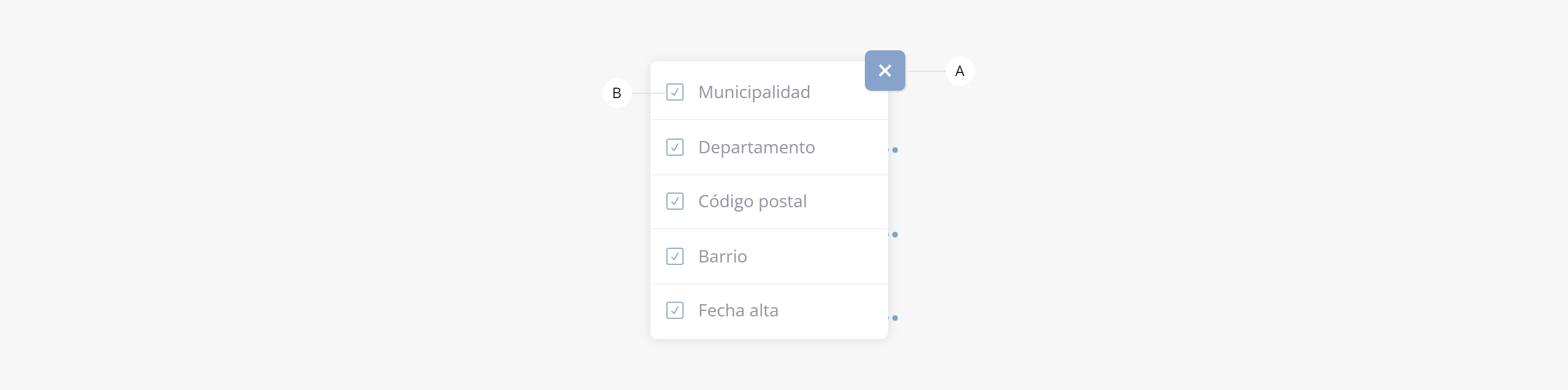Viewport: 1568px width, 390px height.
Task: Click the checkmark icon next to Barrio
Action: point(675,256)
